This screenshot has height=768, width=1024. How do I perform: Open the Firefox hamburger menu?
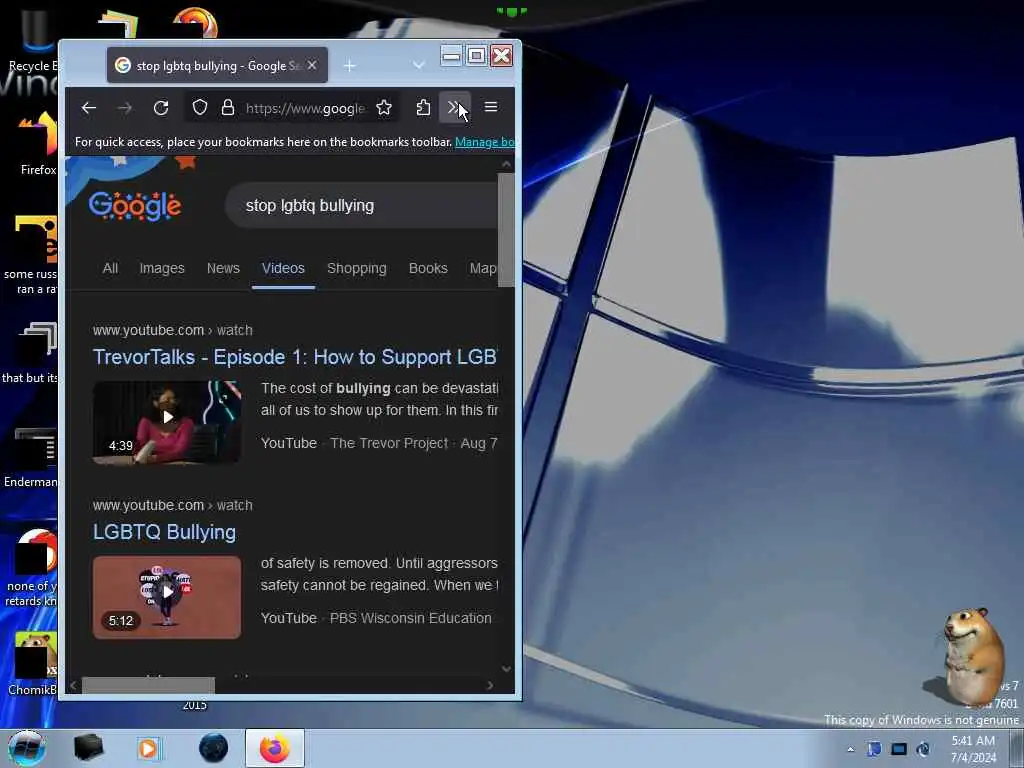click(x=491, y=107)
